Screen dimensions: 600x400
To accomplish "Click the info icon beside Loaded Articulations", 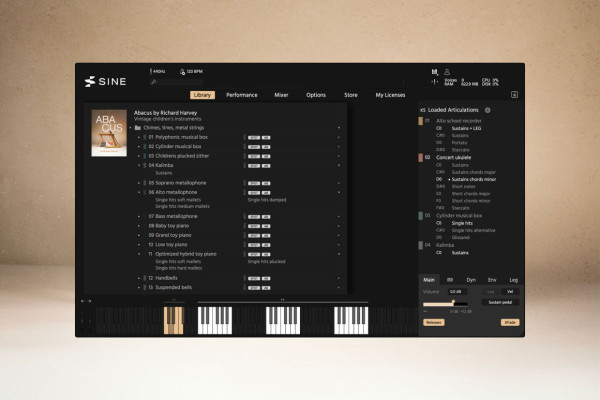I will 487,110.
